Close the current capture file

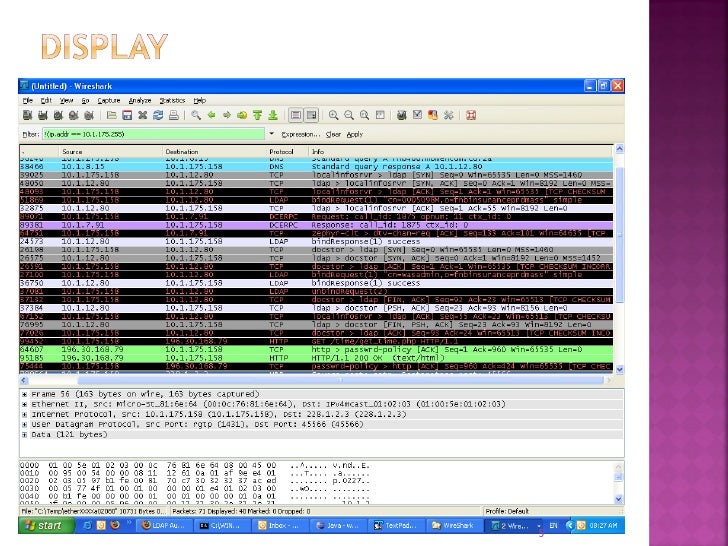pyautogui.click(x=143, y=115)
